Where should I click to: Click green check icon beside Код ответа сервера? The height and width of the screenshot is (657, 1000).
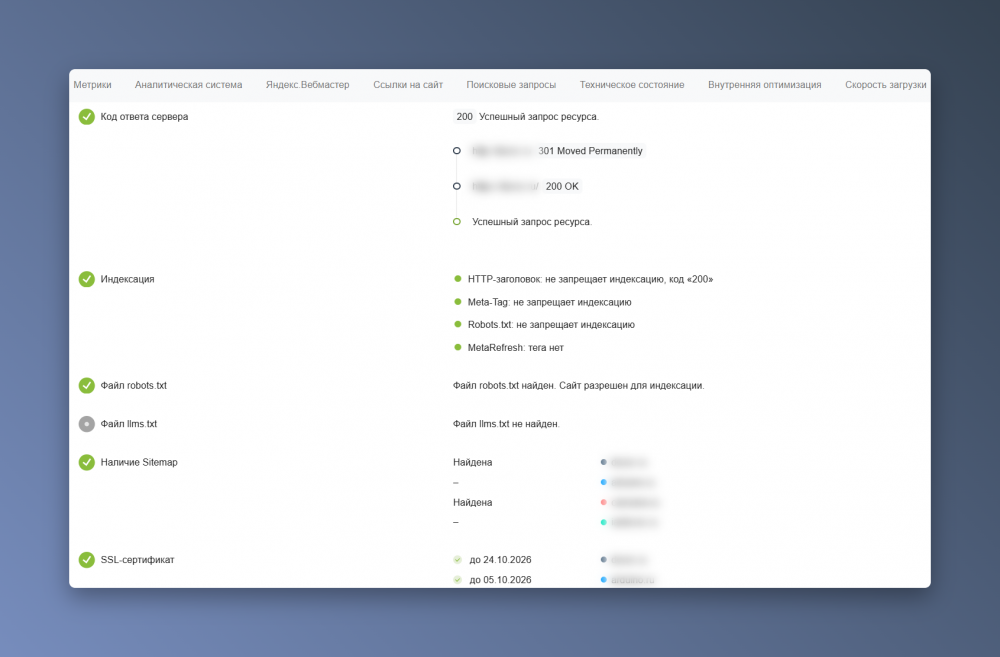[87, 117]
